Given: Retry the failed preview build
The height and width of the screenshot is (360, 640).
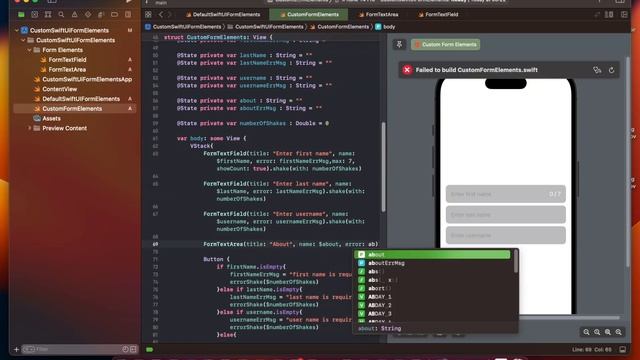Looking at the screenshot, I should point(611,70).
